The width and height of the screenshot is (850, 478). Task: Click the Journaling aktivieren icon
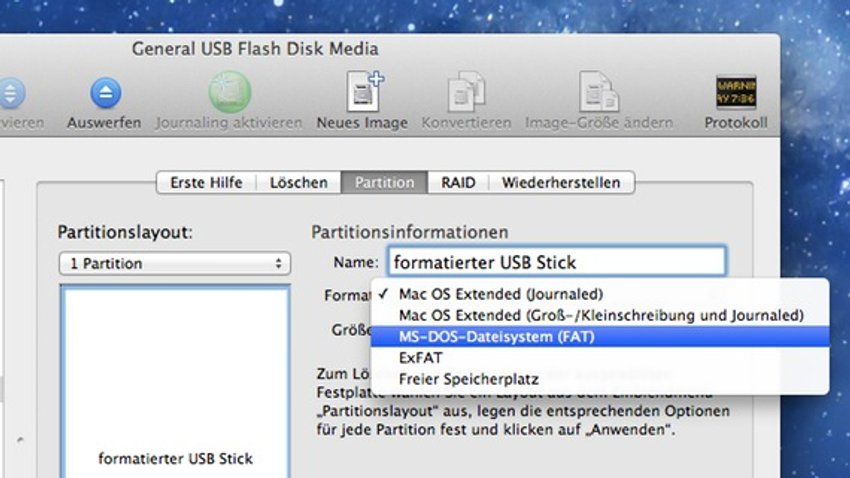pos(229,92)
